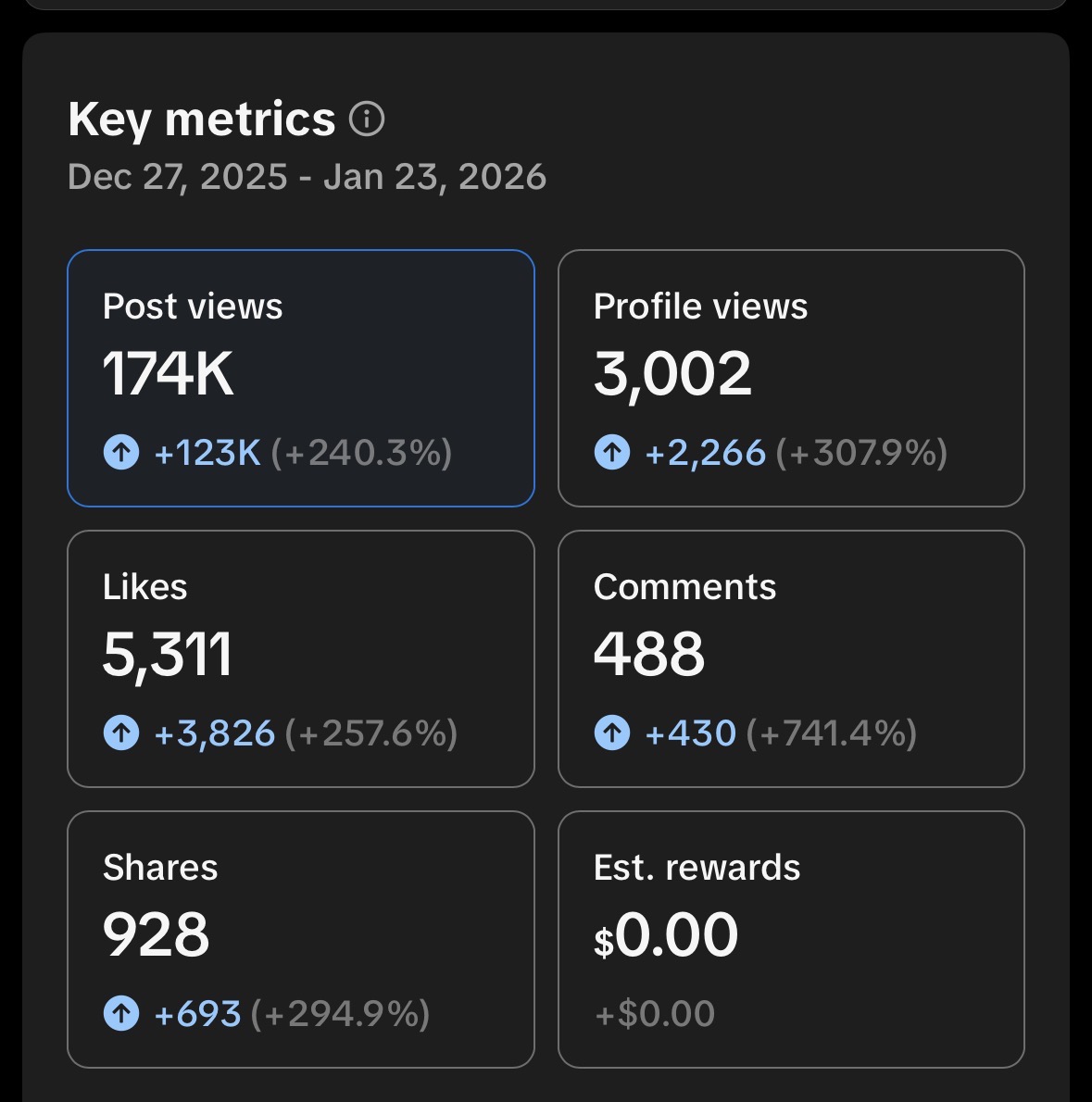Open the Likes metric label

pyautogui.click(x=145, y=587)
